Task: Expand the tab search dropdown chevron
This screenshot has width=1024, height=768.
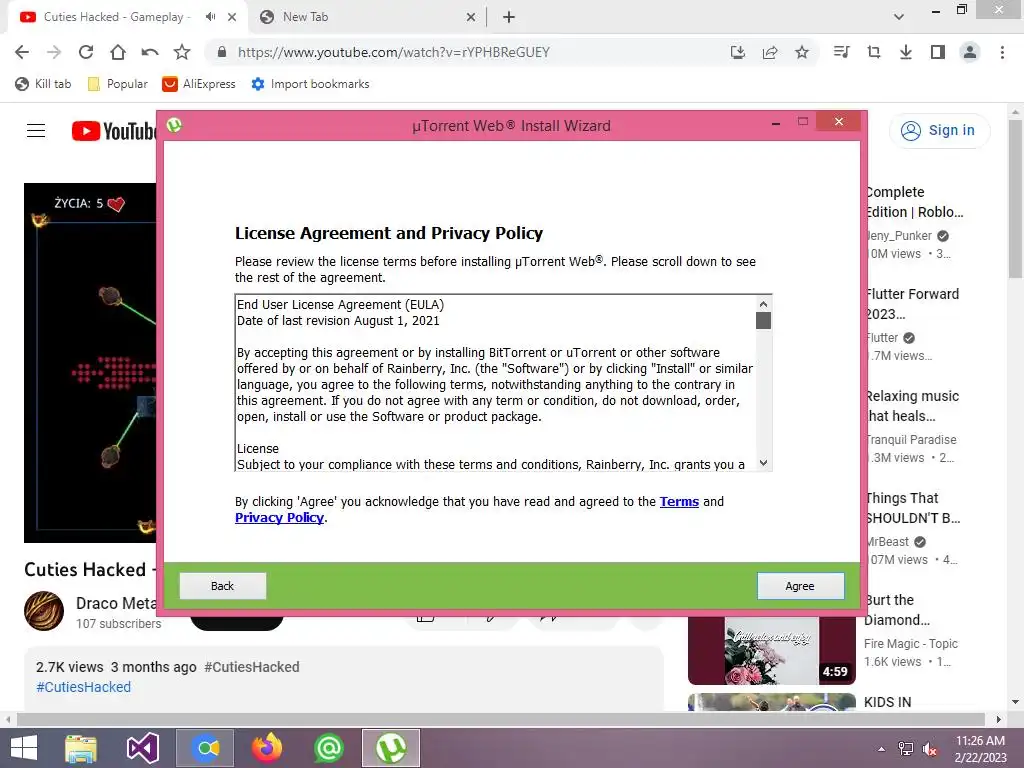Action: 899,17
